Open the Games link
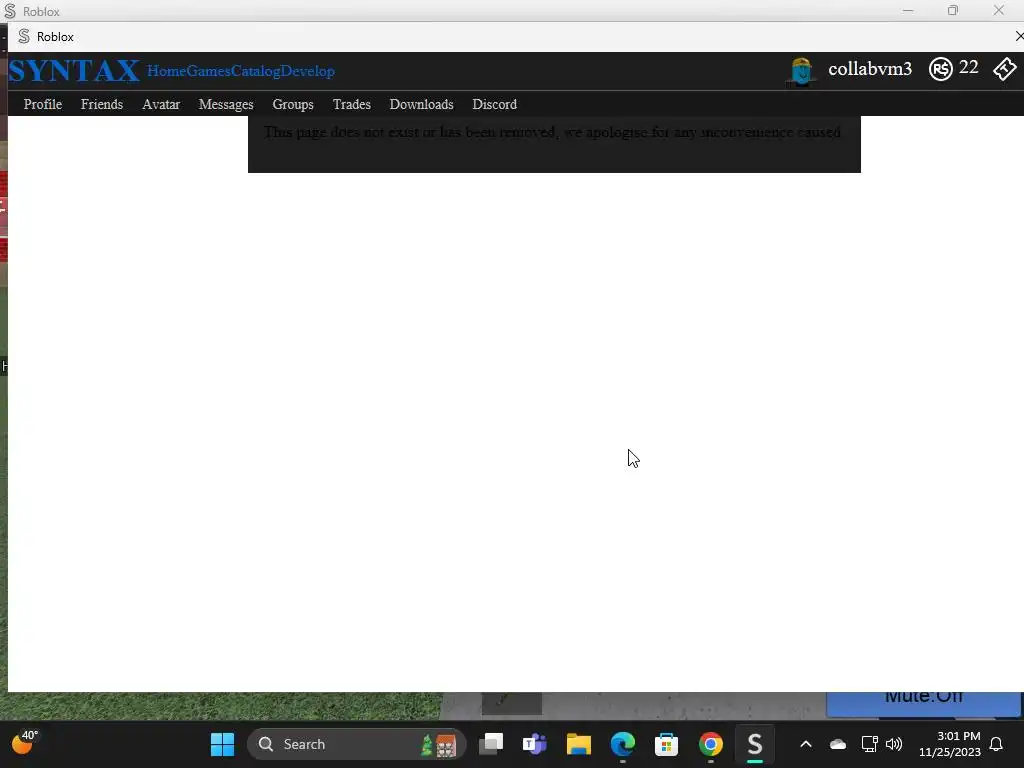Viewport: 1024px width, 768px height. (x=208, y=71)
